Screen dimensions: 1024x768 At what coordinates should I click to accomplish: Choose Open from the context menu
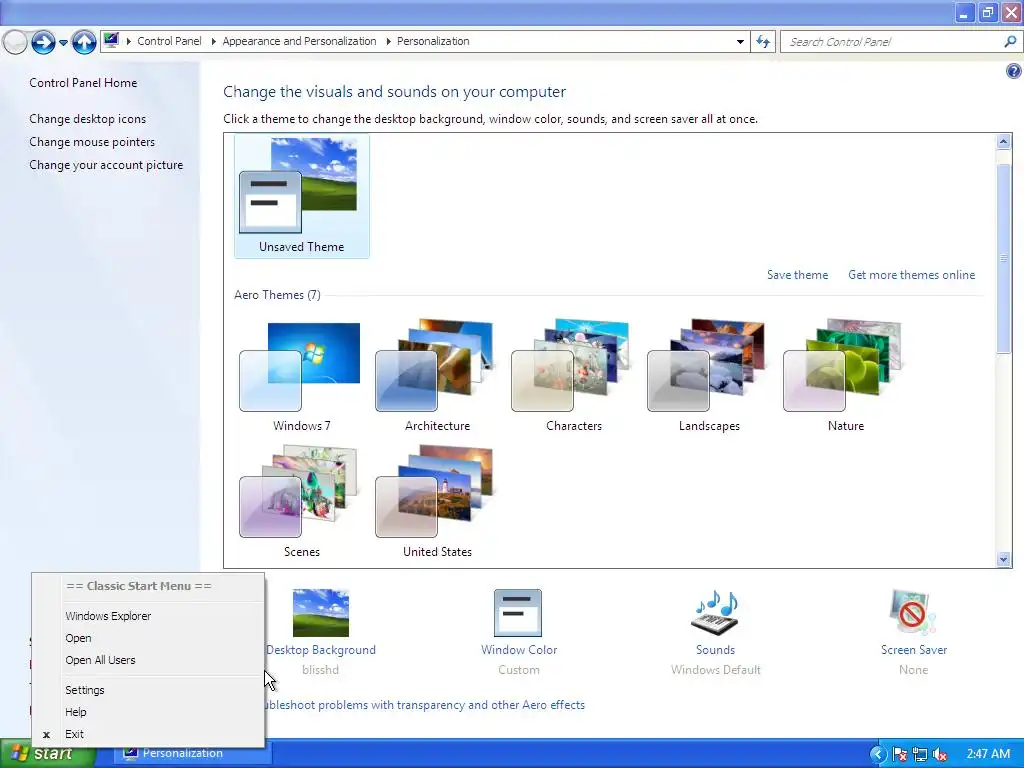pyautogui.click(x=148, y=638)
